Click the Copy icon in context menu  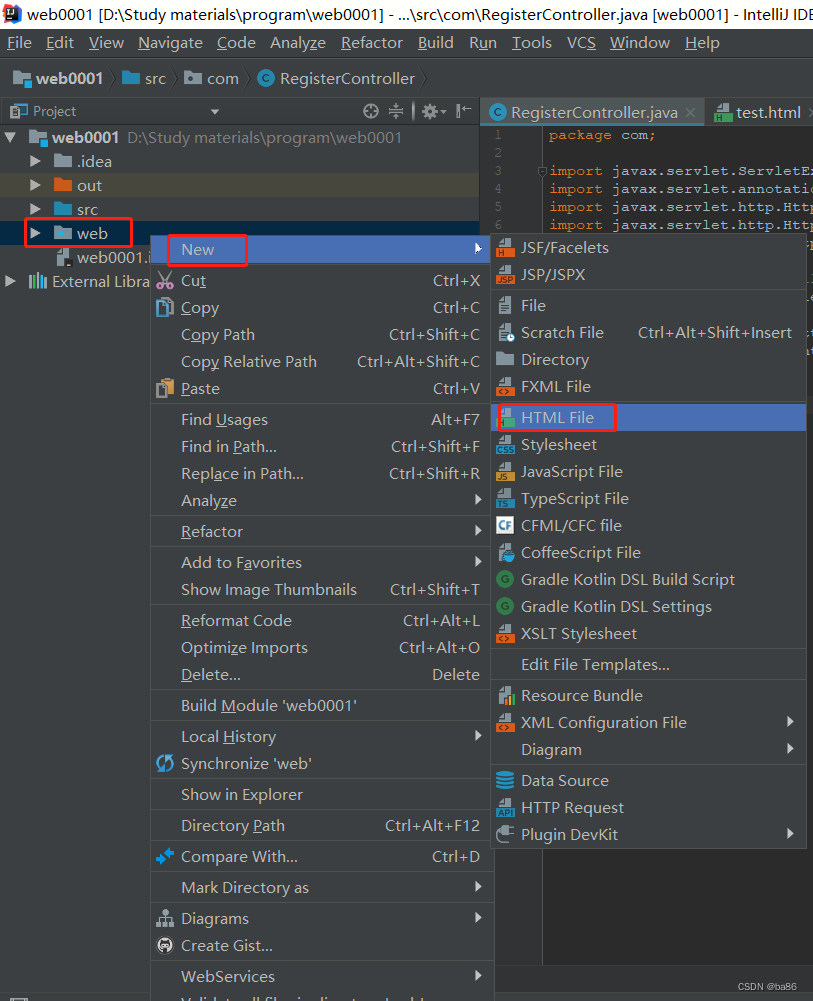165,308
